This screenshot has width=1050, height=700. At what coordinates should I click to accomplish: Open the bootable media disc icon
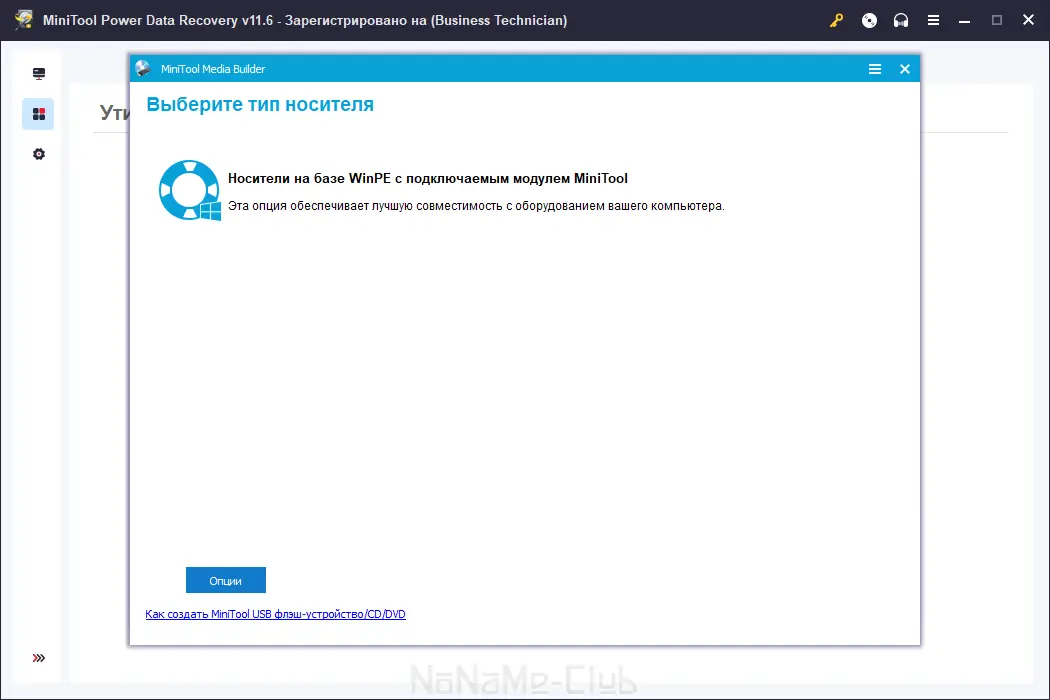coord(869,21)
